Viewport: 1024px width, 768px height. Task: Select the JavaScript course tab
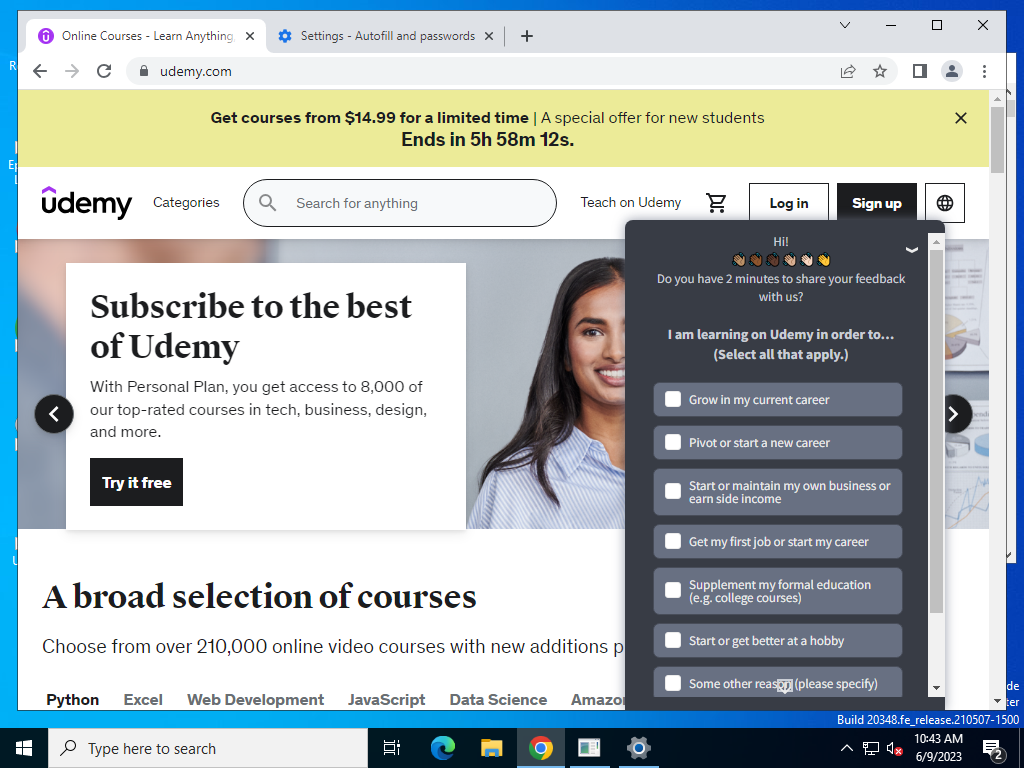[387, 699]
